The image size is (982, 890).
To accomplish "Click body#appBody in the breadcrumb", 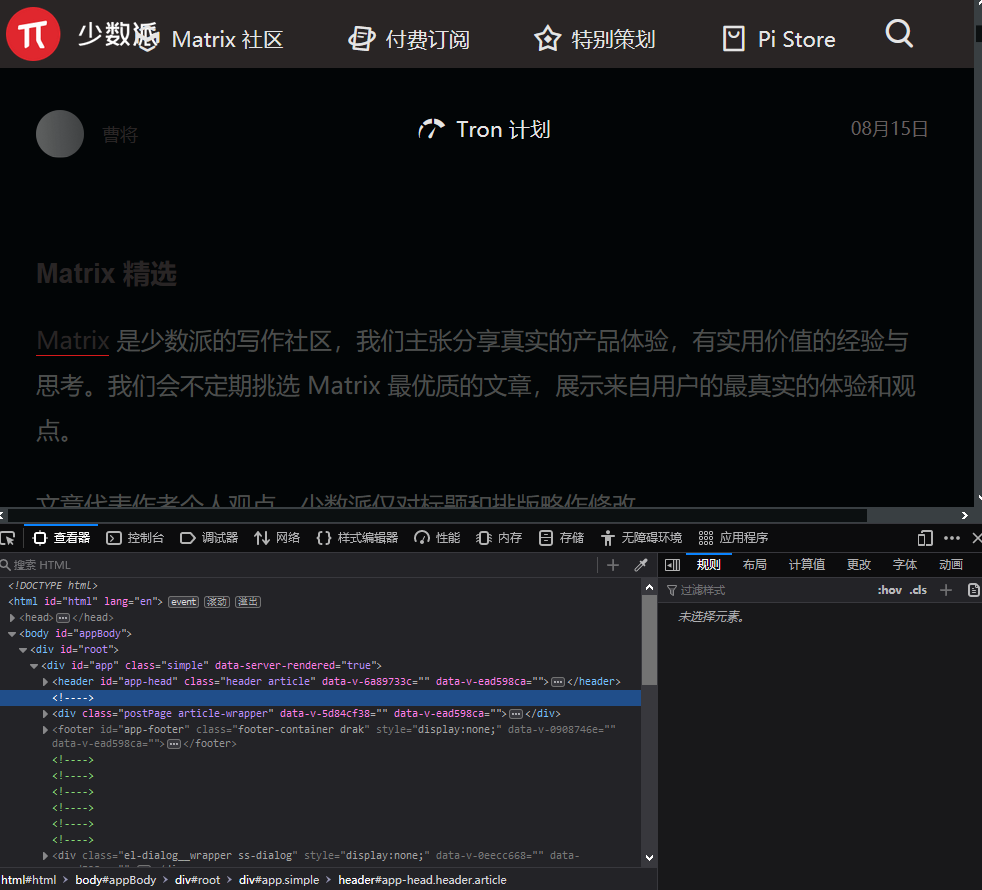I will coord(116,880).
